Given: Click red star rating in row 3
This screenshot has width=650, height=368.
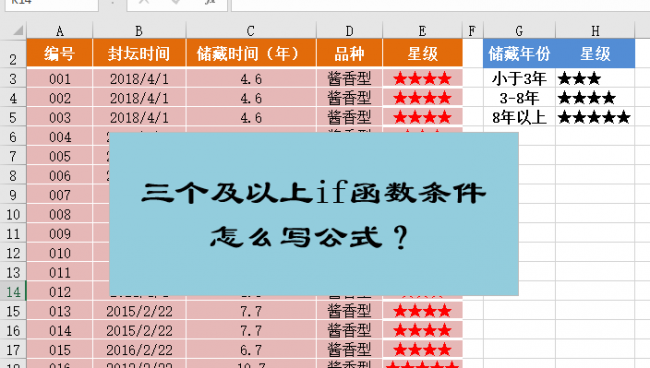Looking at the screenshot, I should click(x=422, y=79).
